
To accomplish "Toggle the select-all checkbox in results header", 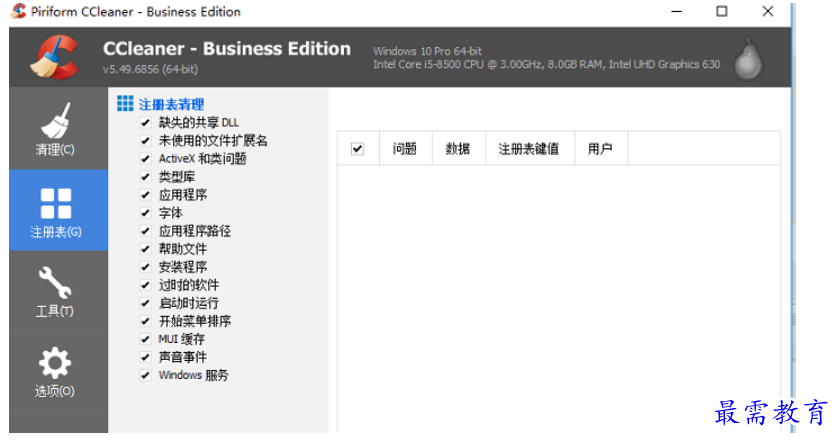I will pyautogui.click(x=358, y=149).
